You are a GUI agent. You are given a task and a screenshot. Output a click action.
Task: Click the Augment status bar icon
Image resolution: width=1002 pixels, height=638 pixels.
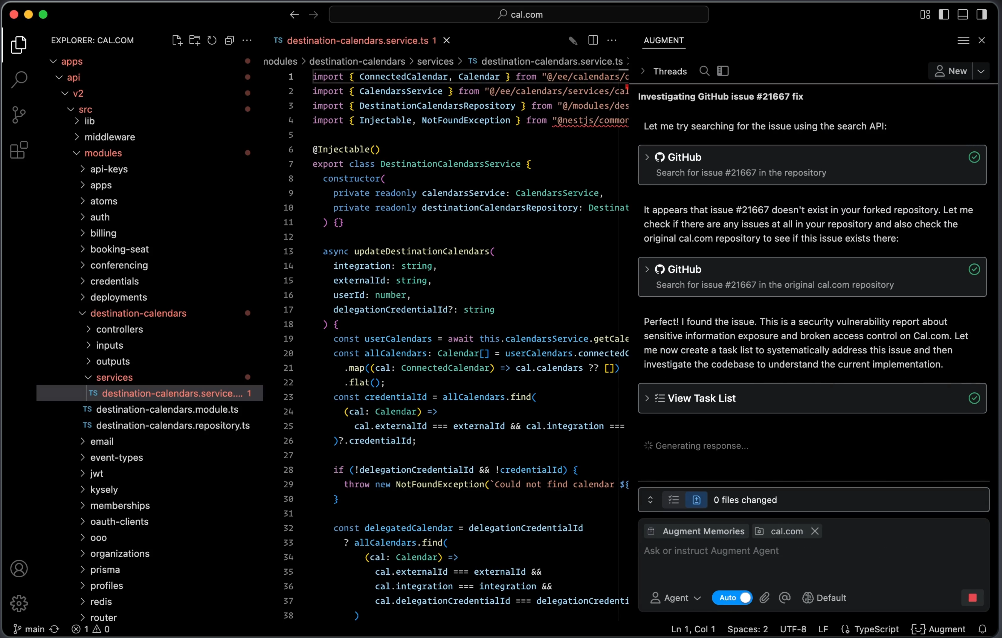(x=938, y=629)
